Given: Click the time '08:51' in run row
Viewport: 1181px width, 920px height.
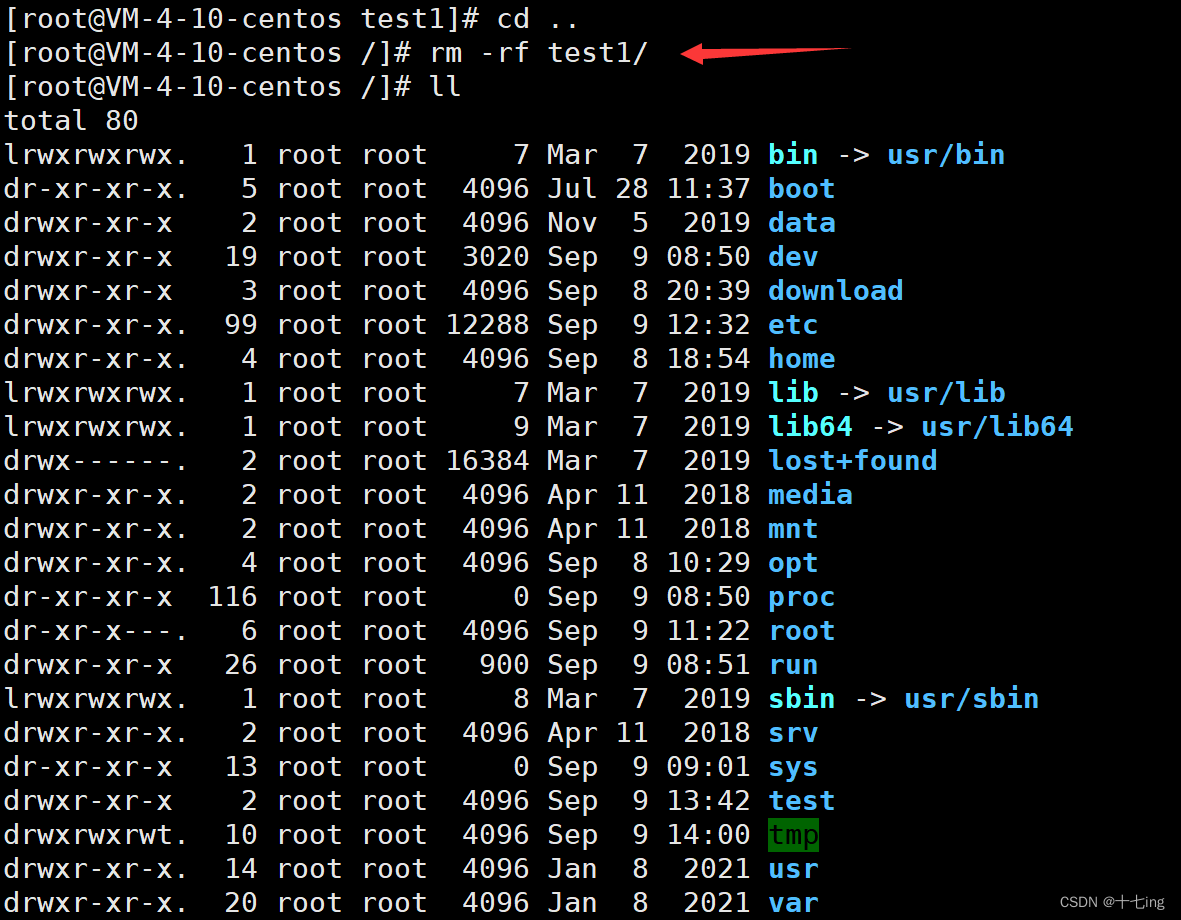Looking at the screenshot, I should (708, 665).
